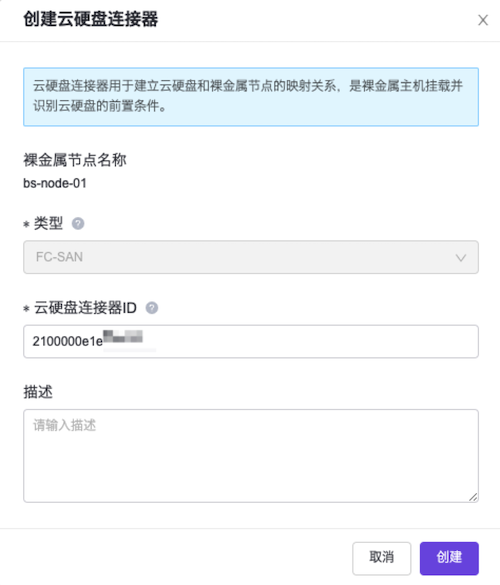Image resolution: width=500 pixels, height=585 pixels.
Task: Click the 类型 field label
Action: (x=48, y=224)
